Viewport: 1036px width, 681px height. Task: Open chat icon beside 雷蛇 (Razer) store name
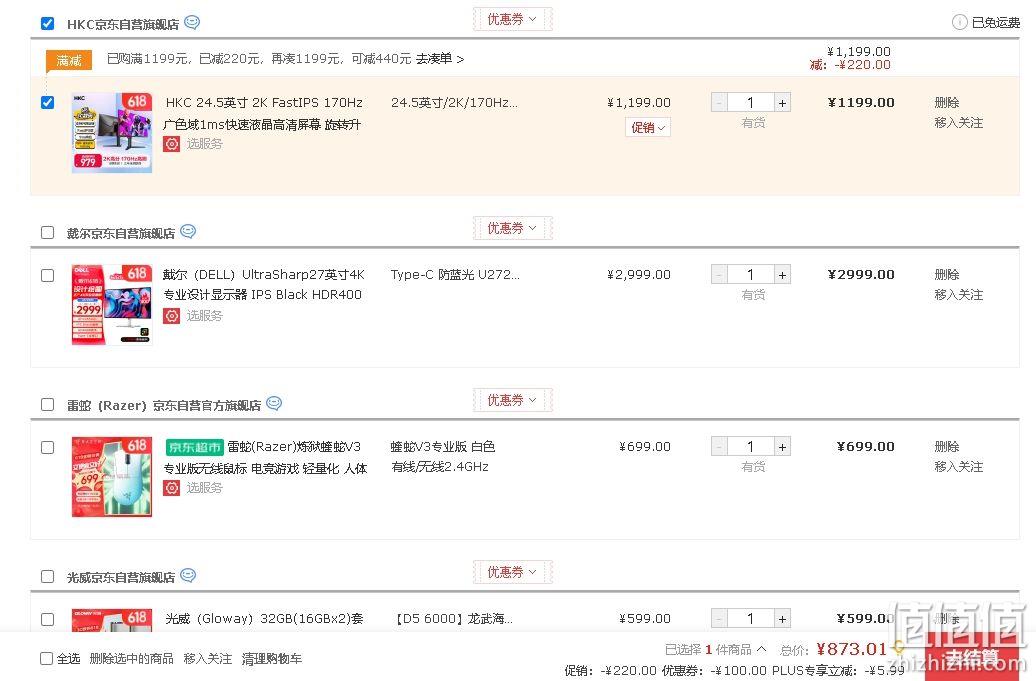(x=274, y=403)
